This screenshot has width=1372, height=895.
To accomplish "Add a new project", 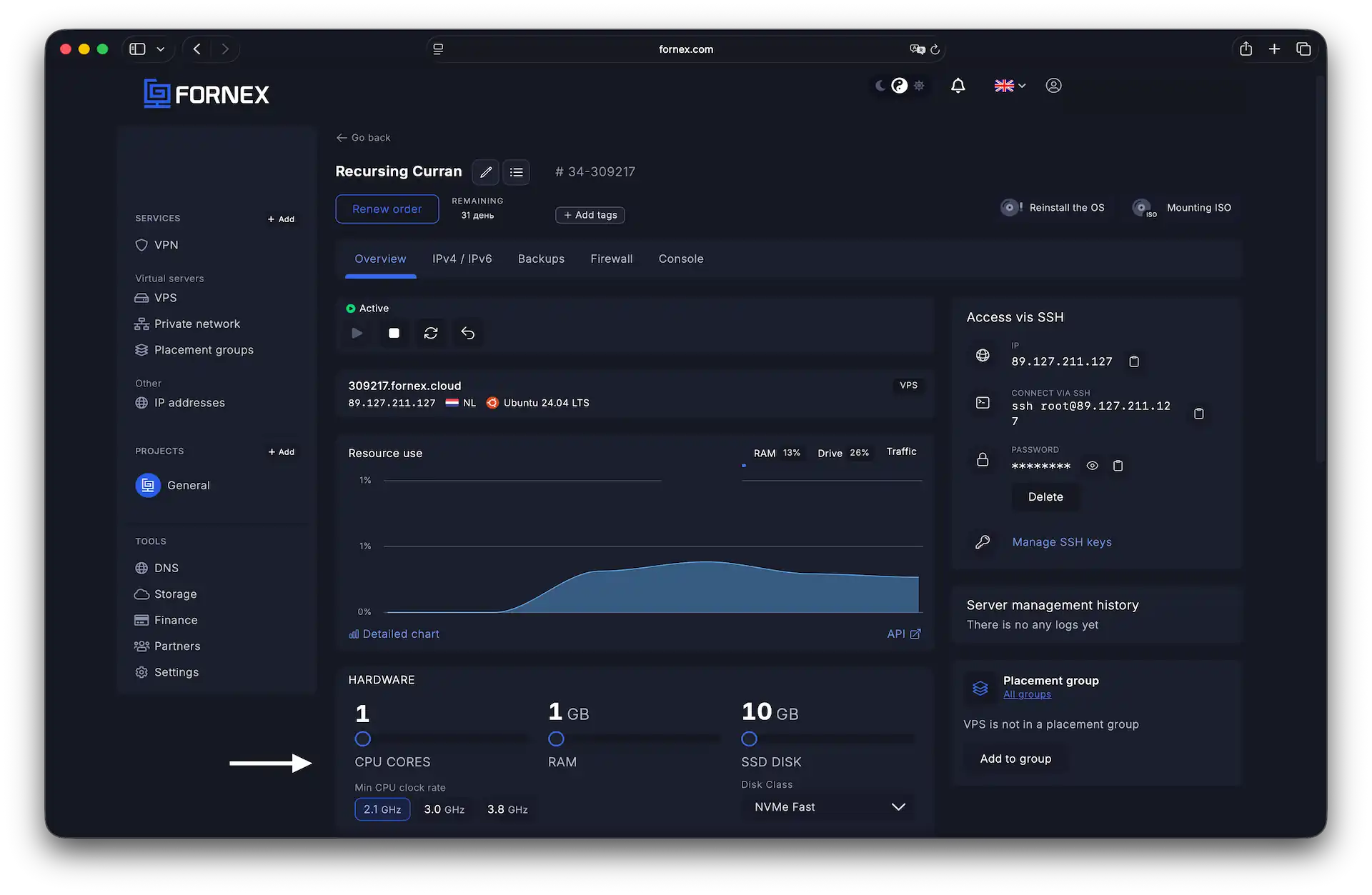I will (x=281, y=452).
